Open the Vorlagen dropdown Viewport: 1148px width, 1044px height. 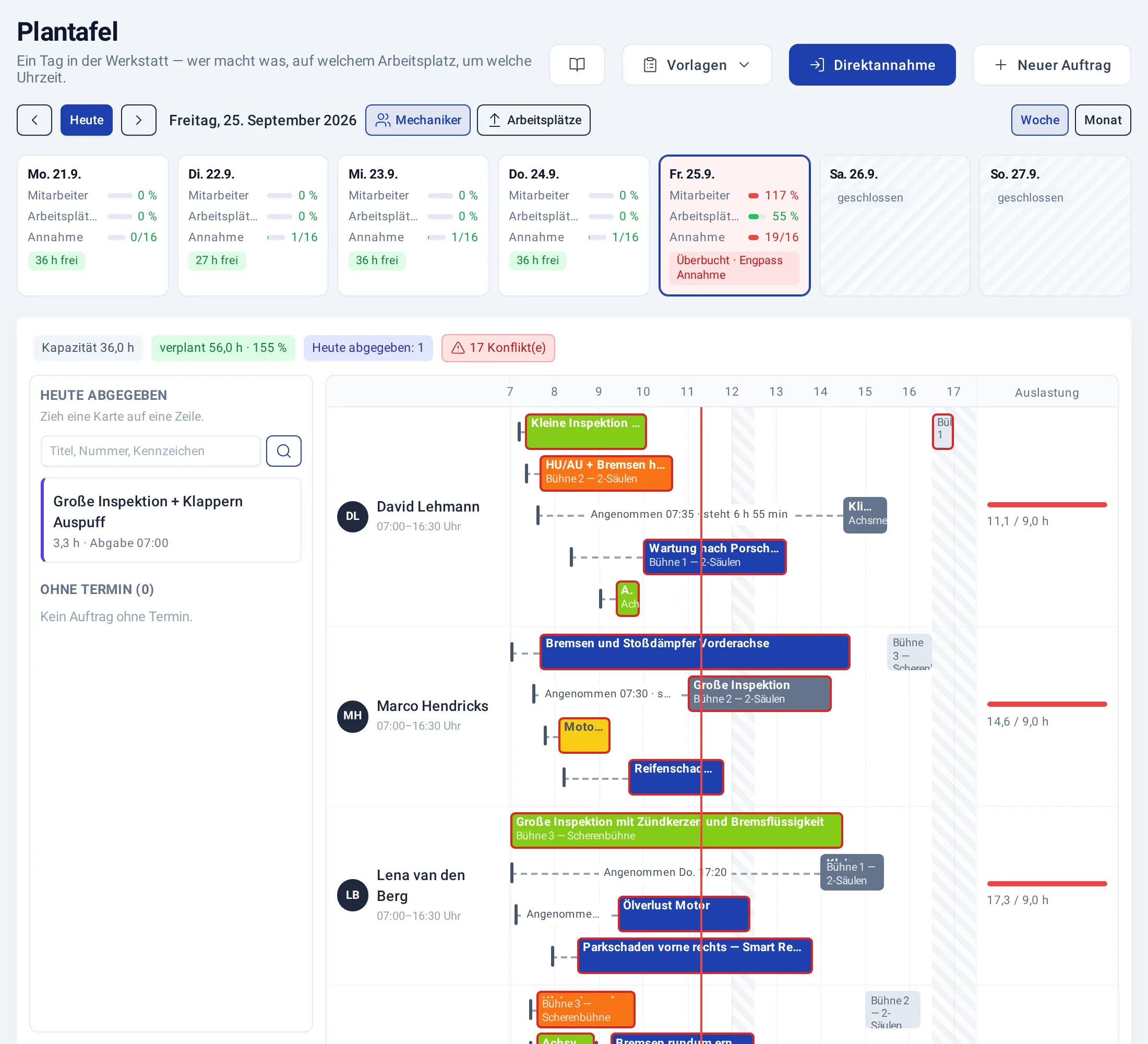pyautogui.click(x=697, y=65)
